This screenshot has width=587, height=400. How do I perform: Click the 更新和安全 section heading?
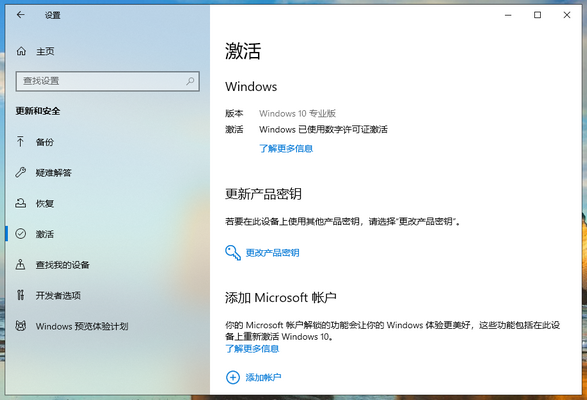click(38, 111)
